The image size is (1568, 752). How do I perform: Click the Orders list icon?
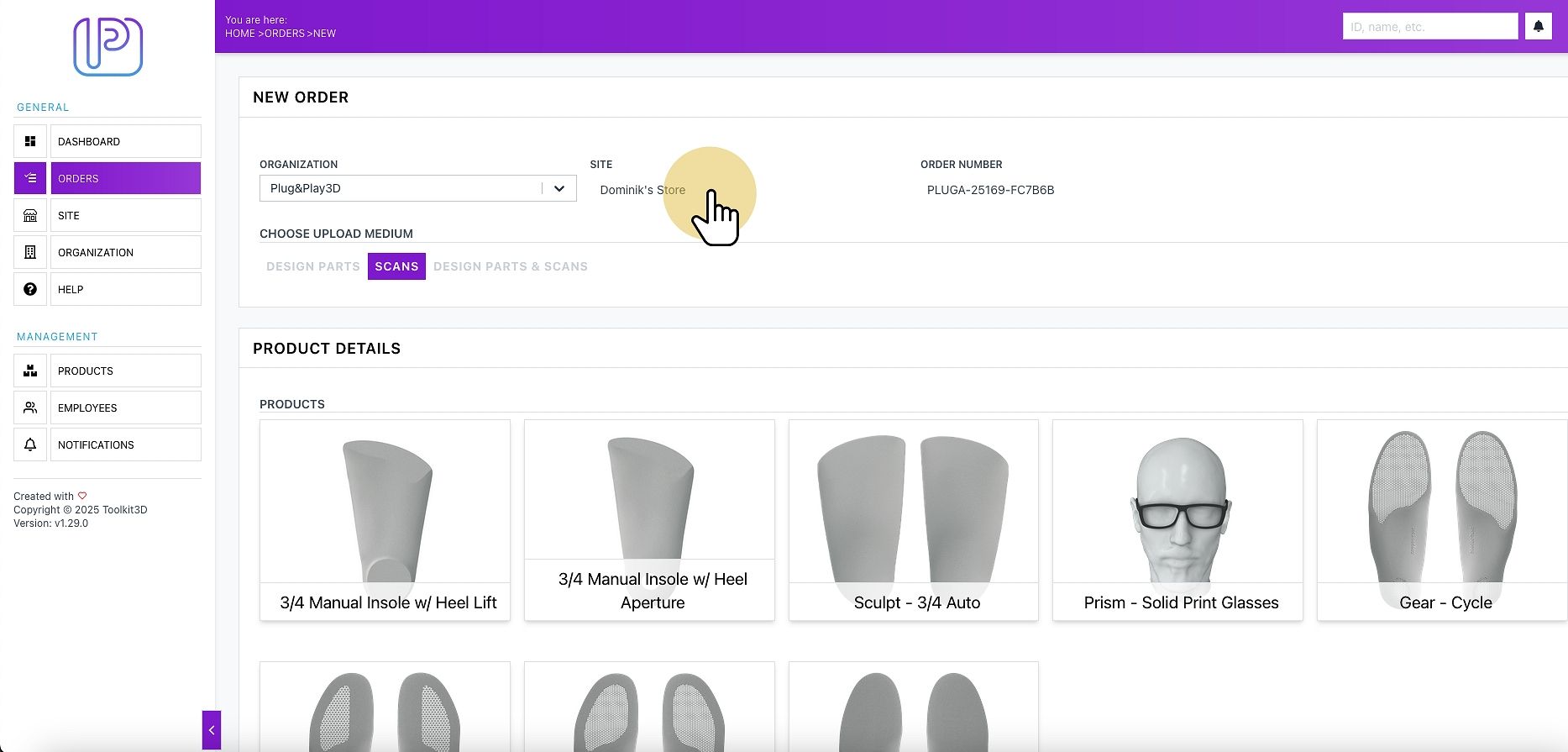coord(30,178)
